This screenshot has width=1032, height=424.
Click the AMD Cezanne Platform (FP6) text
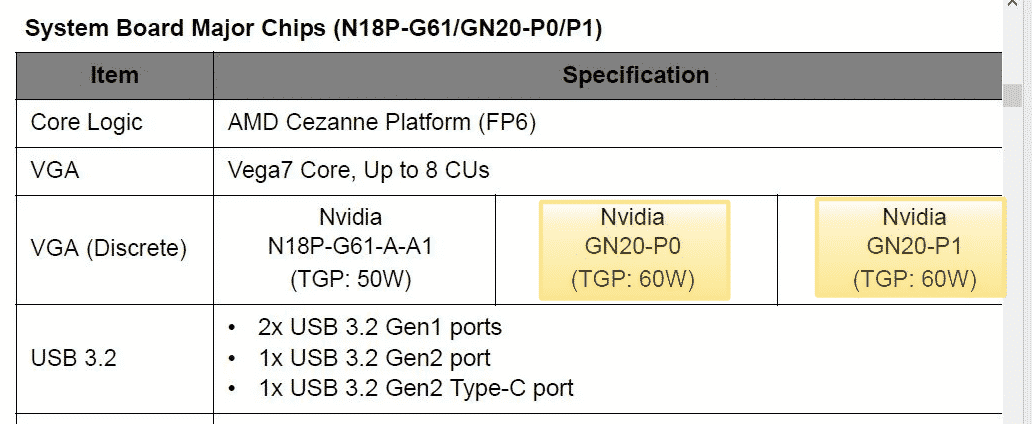pos(382,122)
